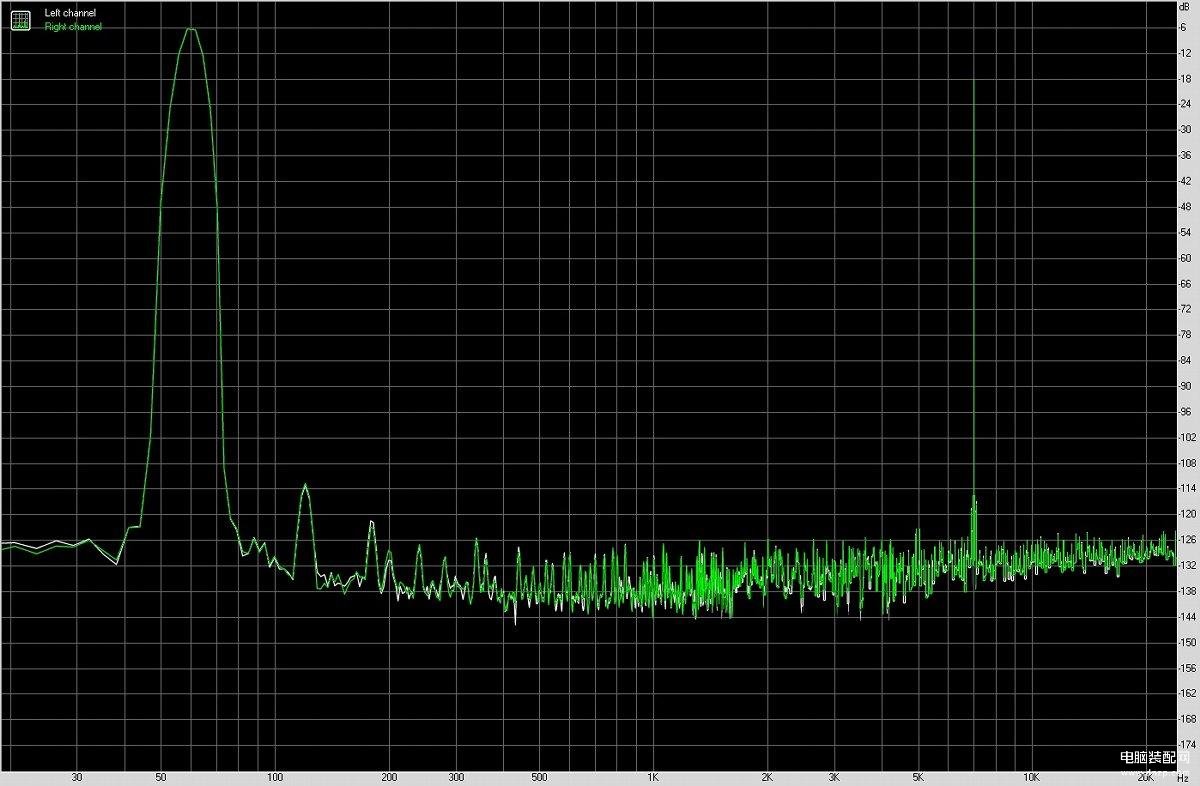The image size is (1200, 786).
Task: Click the "500" frequency axis label
Action: click(x=539, y=777)
